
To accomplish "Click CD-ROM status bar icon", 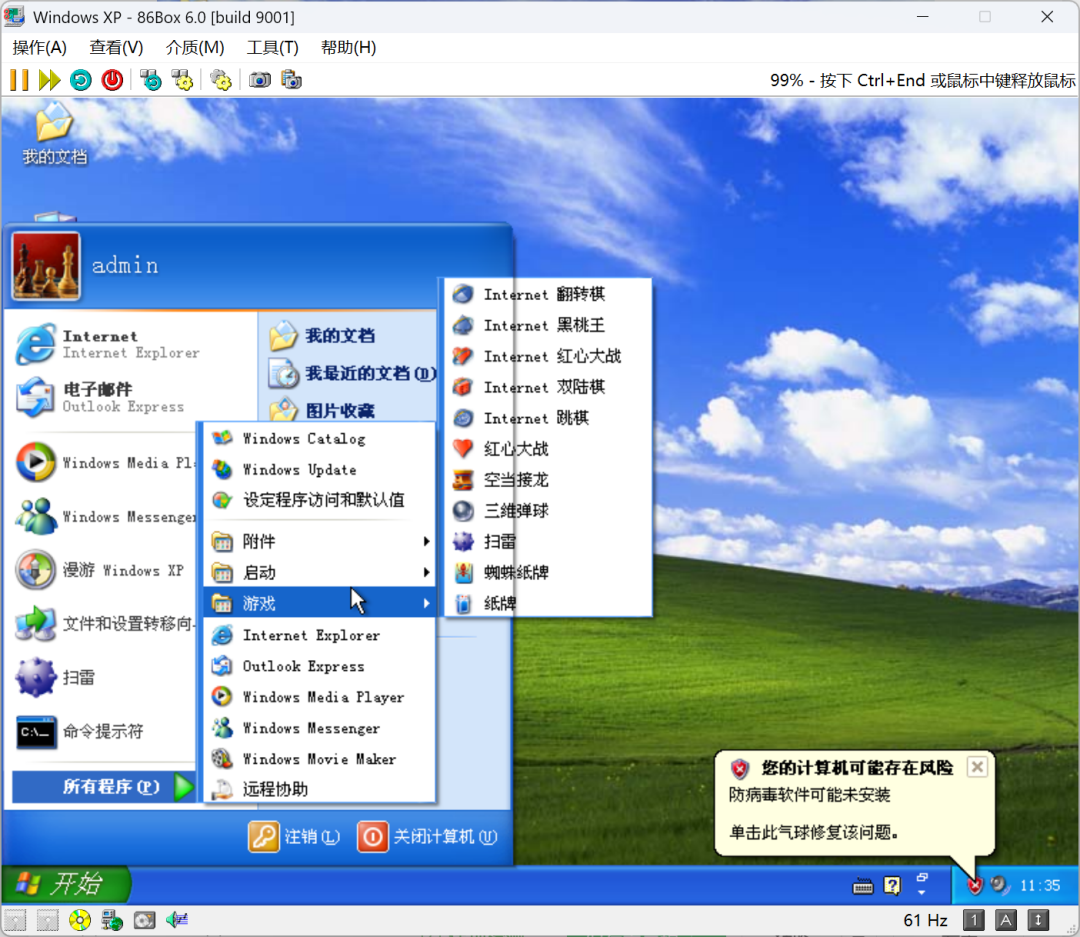I will click(80, 920).
